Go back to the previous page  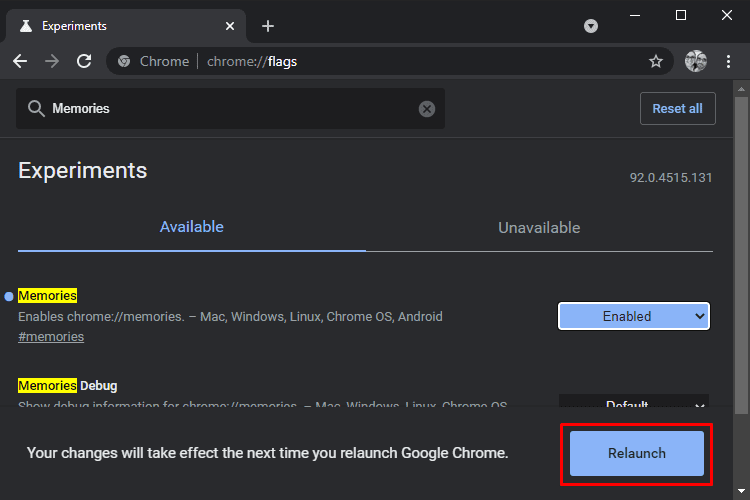(20, 61)
